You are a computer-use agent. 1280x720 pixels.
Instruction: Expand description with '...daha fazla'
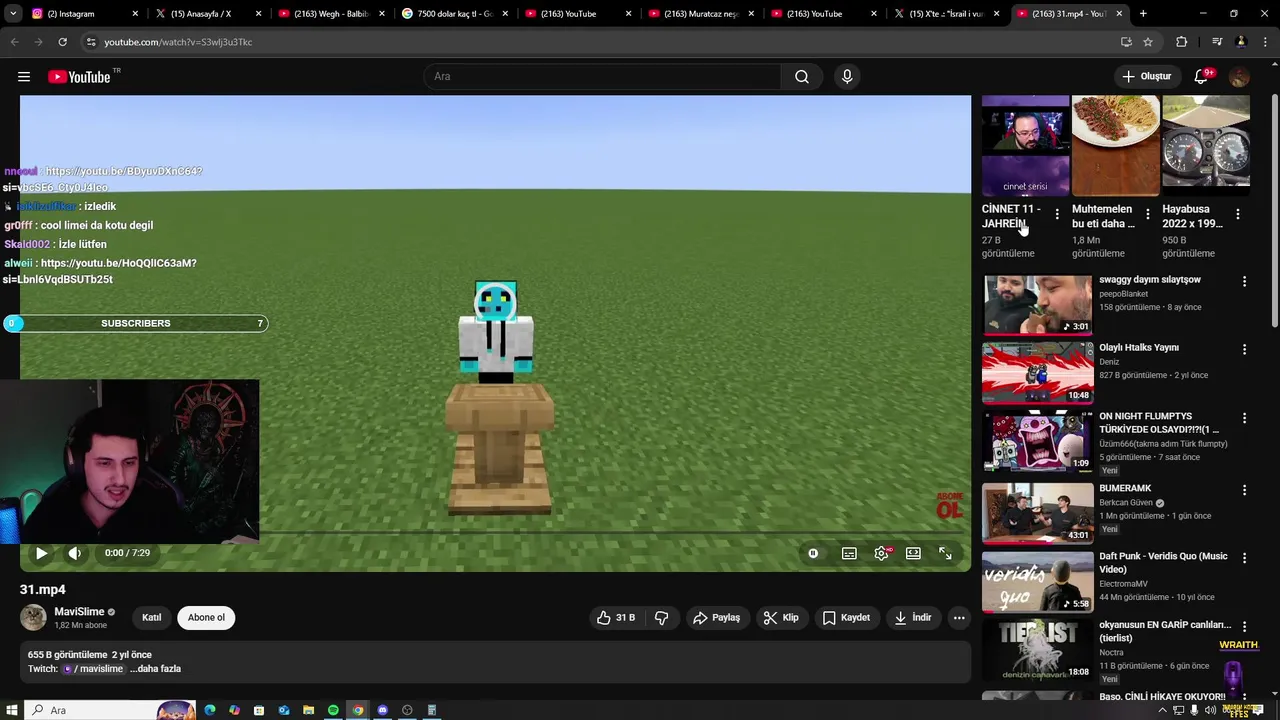tap(155, 669)
